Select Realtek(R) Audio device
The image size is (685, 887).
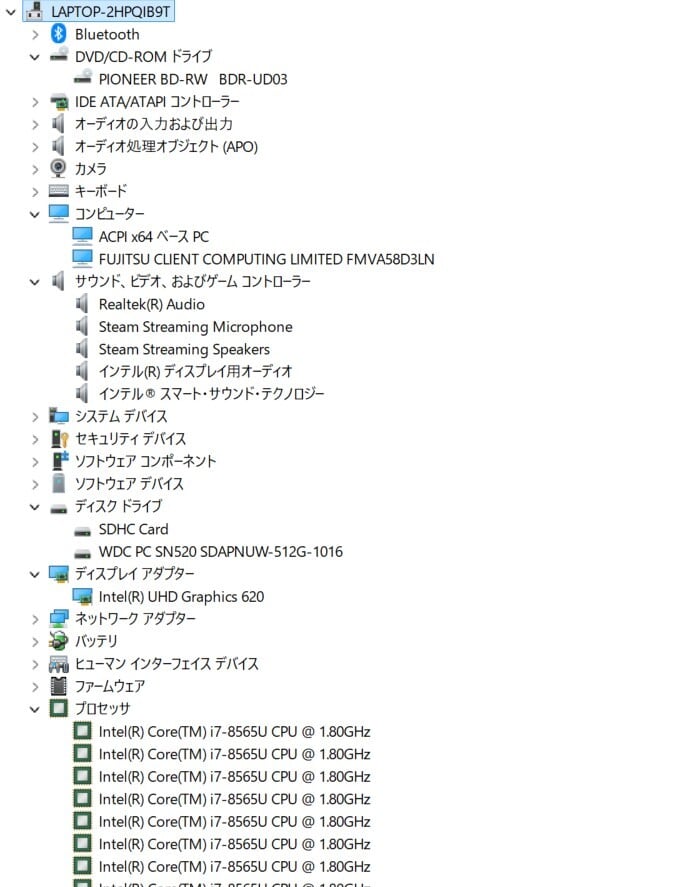point(152,304)
